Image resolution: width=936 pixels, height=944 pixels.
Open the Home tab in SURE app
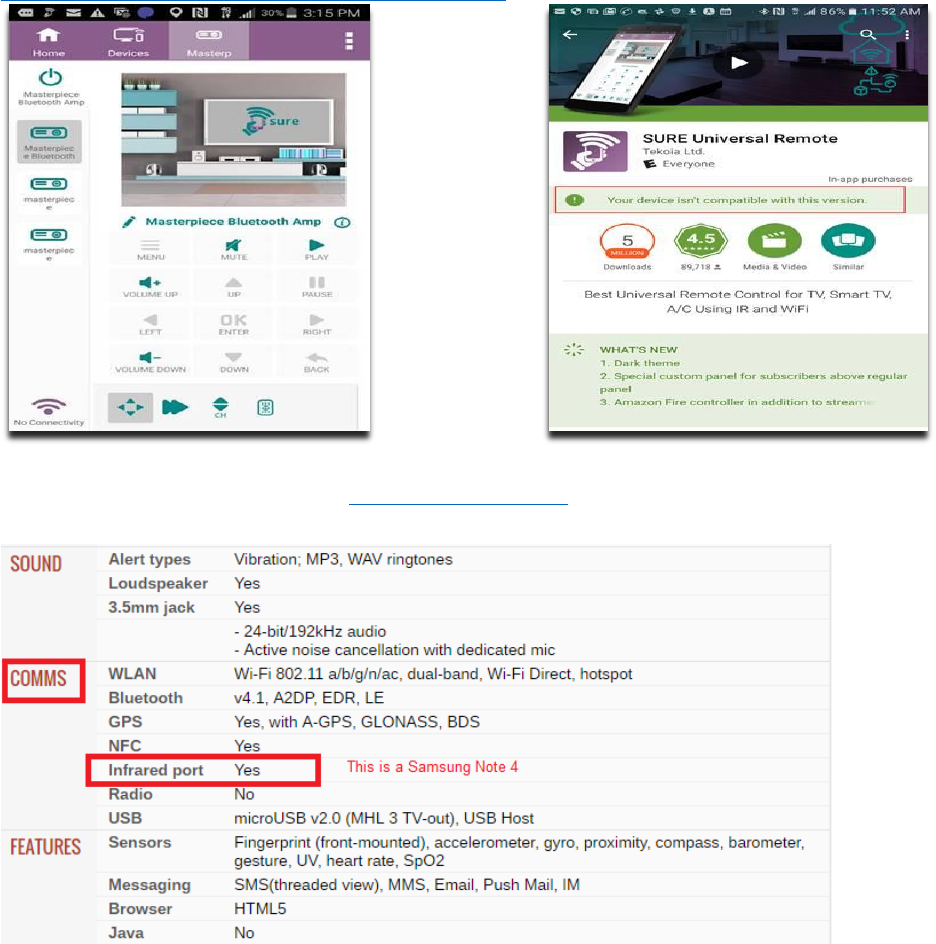[x=48, y=42]
